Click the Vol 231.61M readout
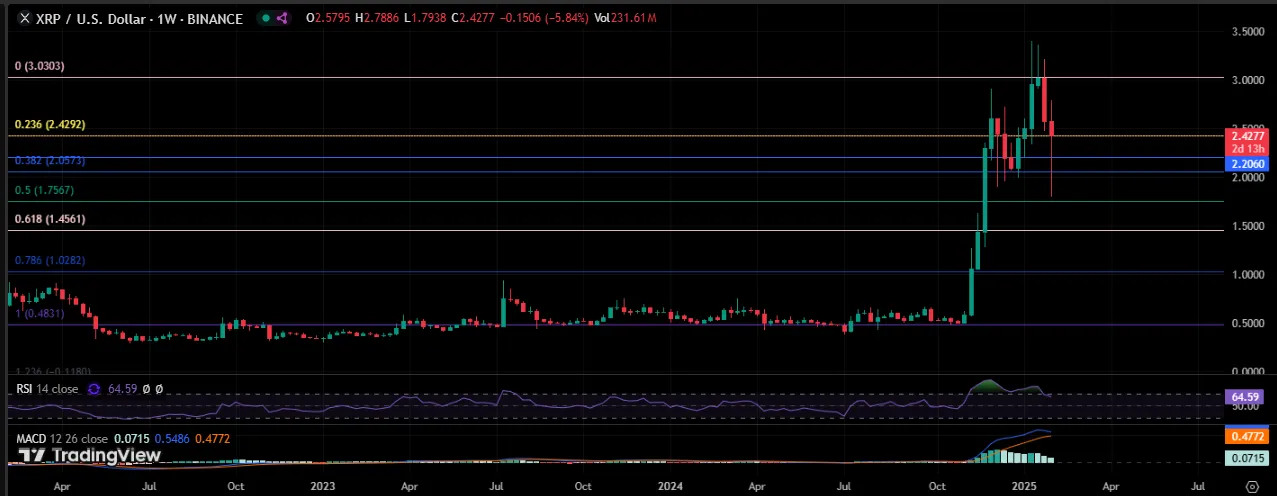This screenshot has height=496, width=1277. [627, 18]
